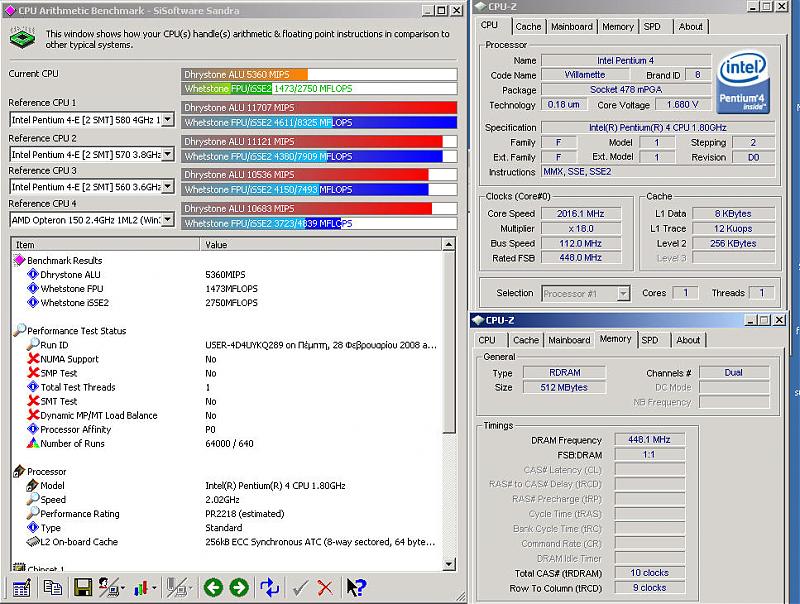The width and height of the screenshot is (800, 604).
Task: Open the Reference CPU 2 dropdown
Action: (x=168, y=154)
